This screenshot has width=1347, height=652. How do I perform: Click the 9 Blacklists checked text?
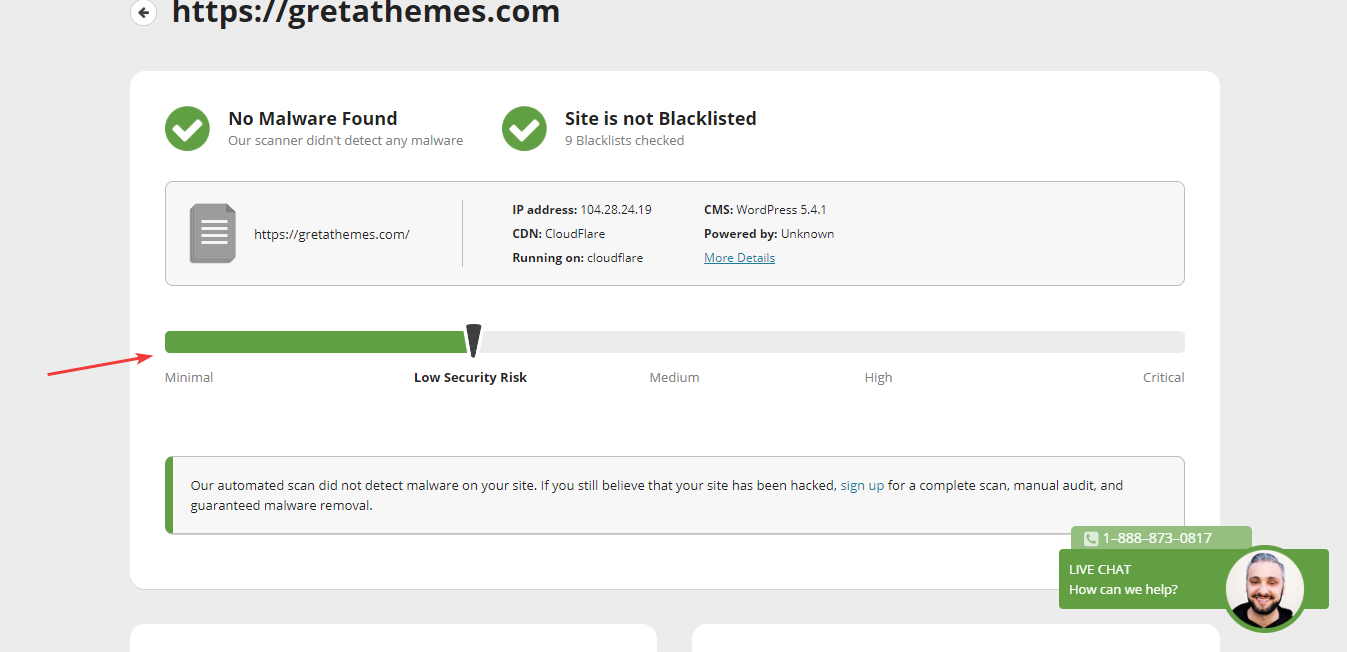(625, 141)
